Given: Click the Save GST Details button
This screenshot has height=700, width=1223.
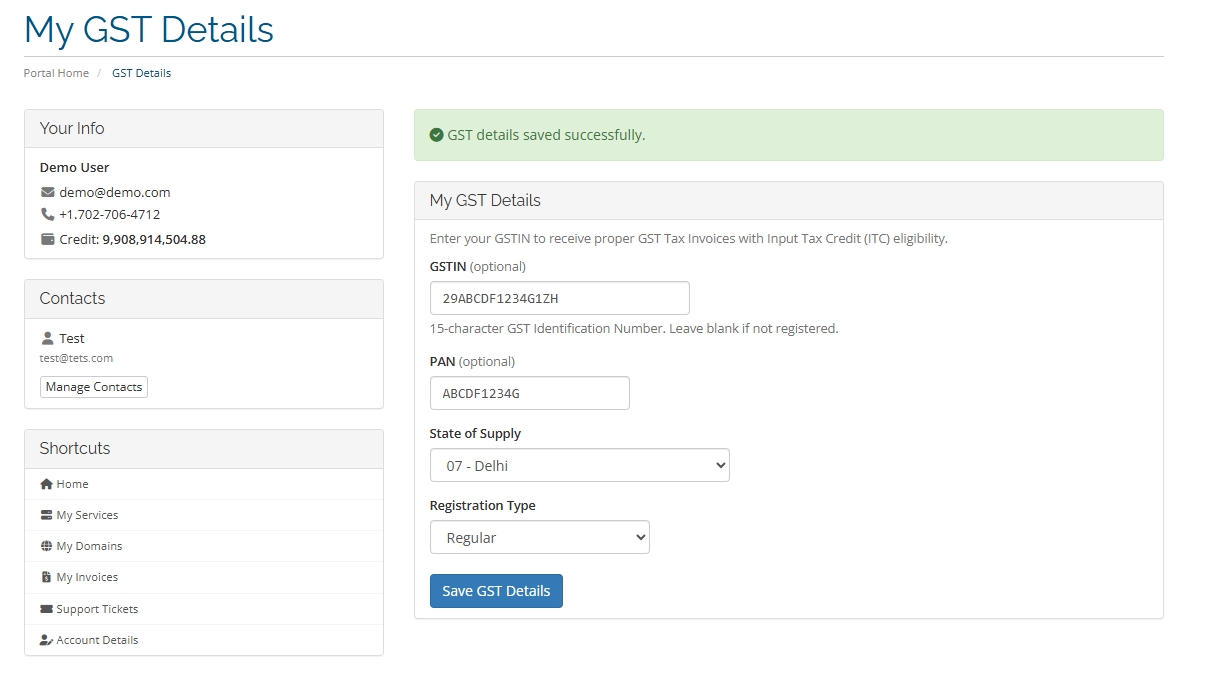Looking at the screenshot, I should coord(496,591).
